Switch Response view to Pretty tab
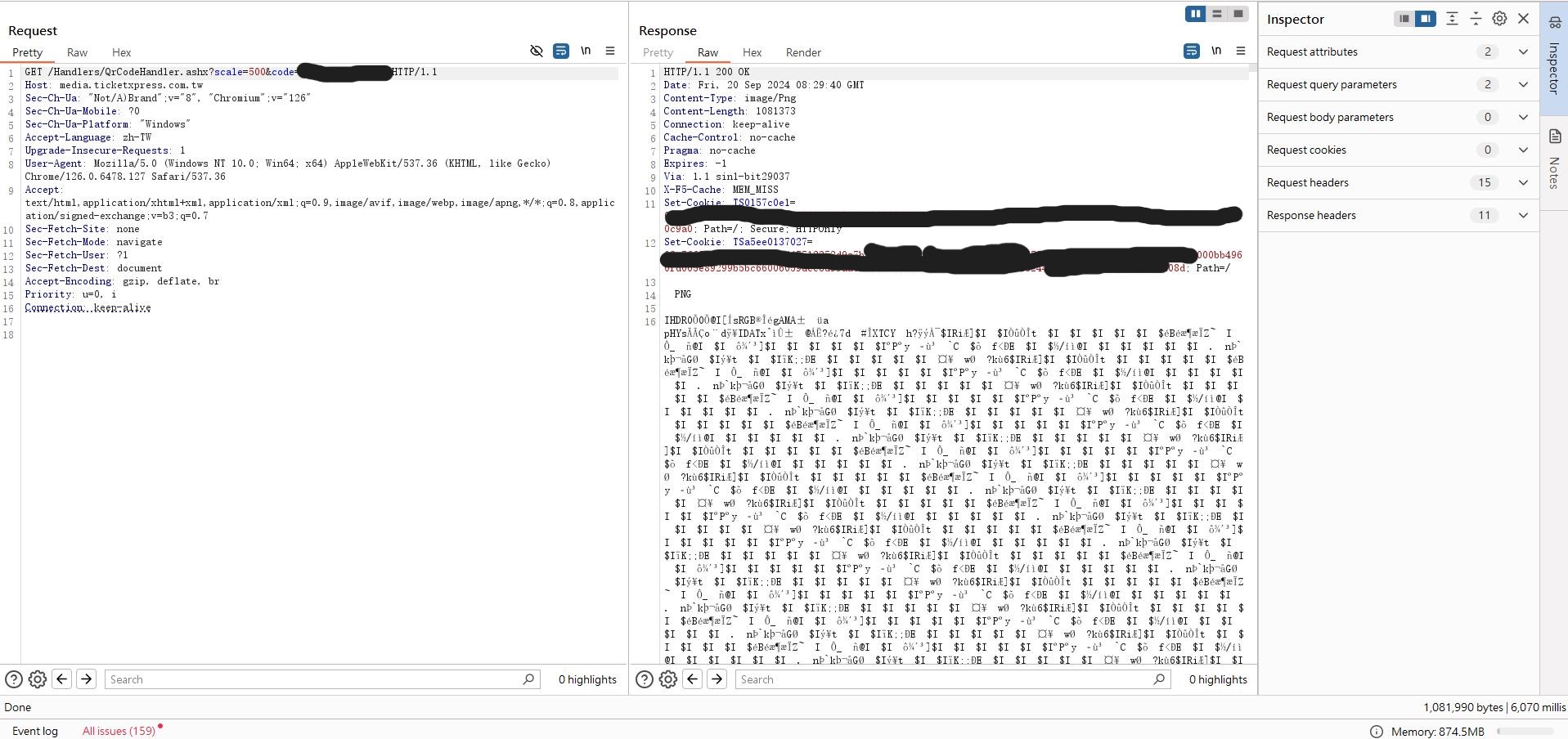 (658, 52)
